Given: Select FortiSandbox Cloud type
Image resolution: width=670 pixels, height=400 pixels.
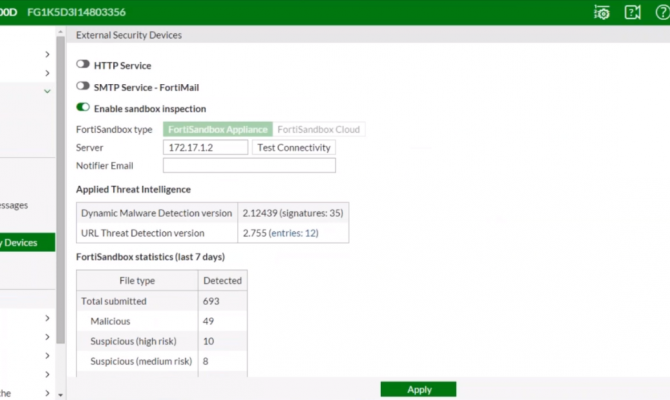Looking at the screenshot, I should (x=318, y=129).
